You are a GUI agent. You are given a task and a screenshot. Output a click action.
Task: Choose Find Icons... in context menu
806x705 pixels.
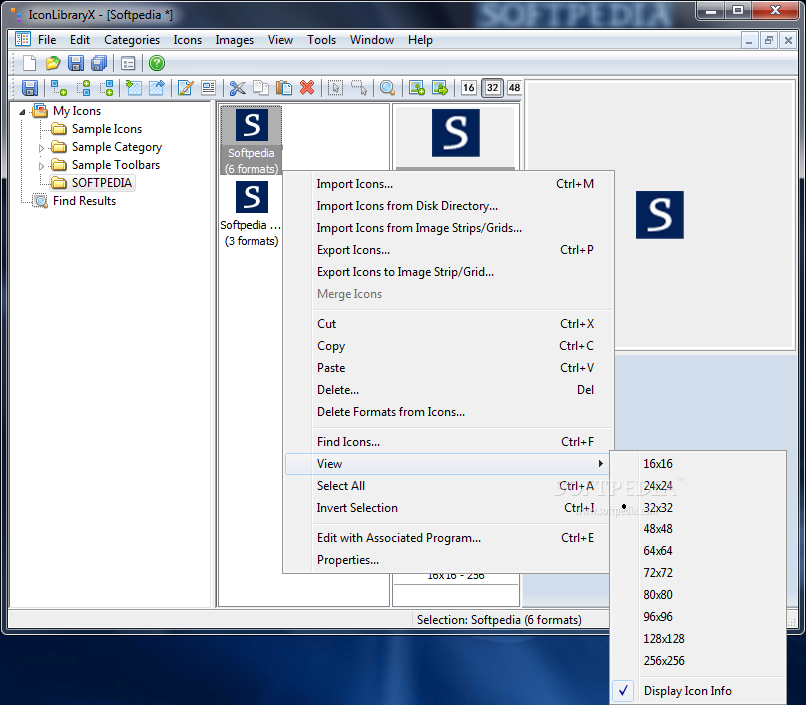449,442
